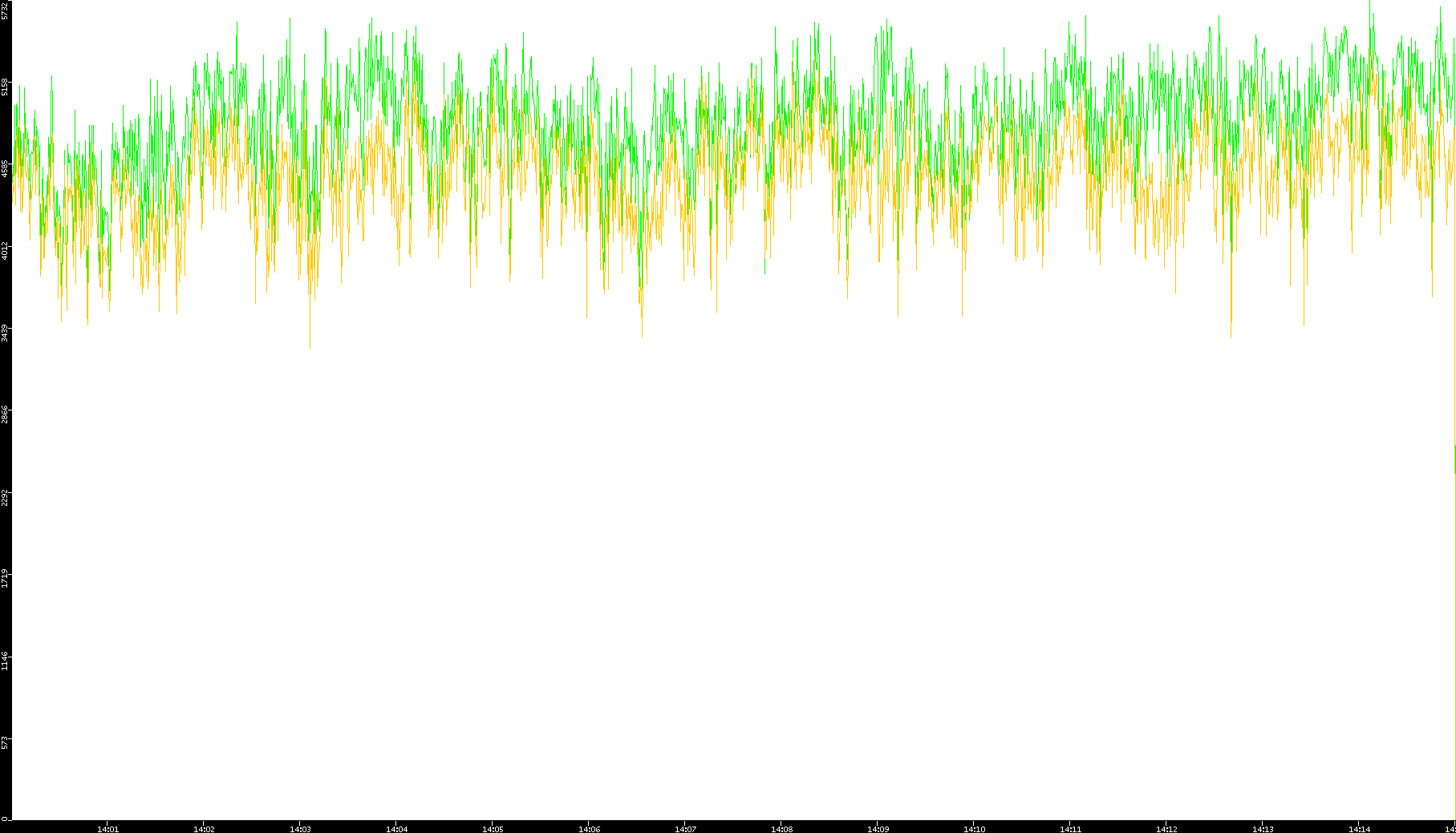
Task: Select the 1146 label on the value axis
Action: (6, 660)
